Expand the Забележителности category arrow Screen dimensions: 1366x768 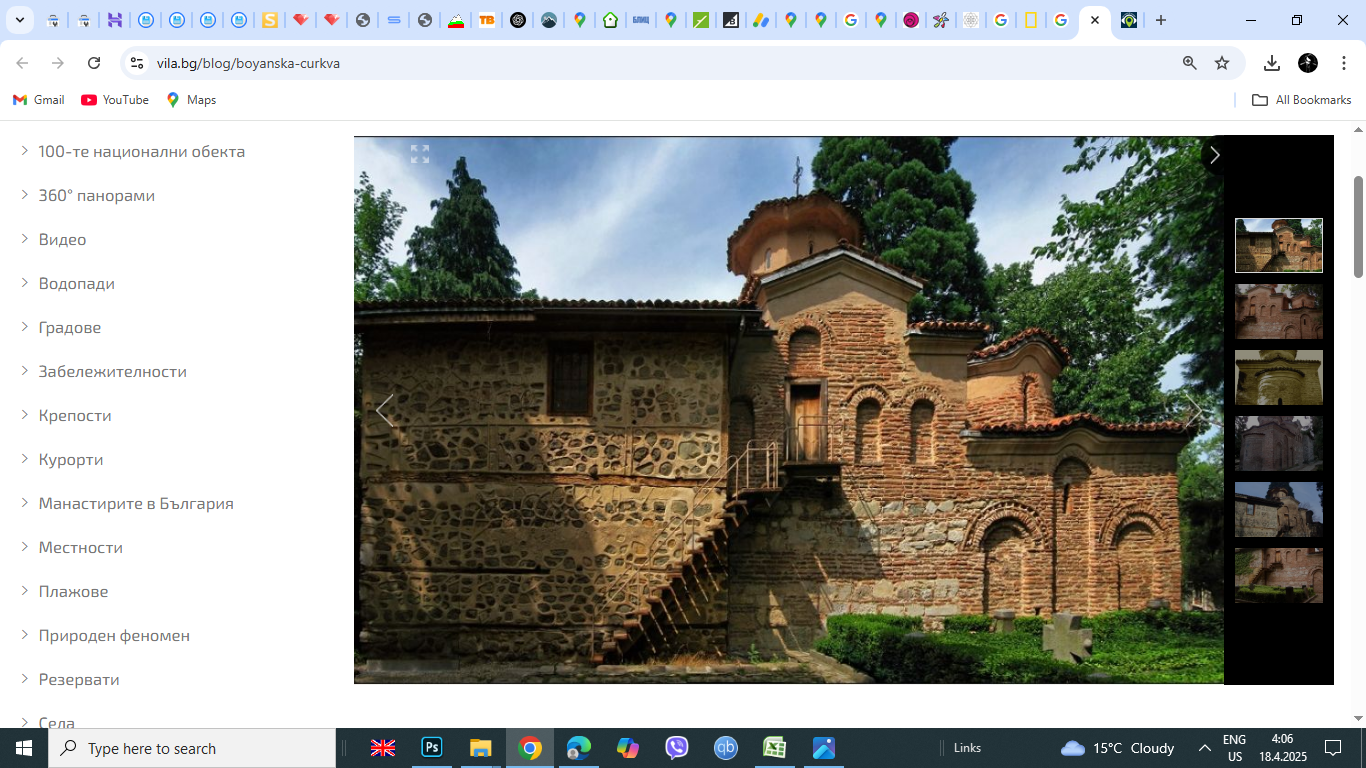(x=25, y=371)
